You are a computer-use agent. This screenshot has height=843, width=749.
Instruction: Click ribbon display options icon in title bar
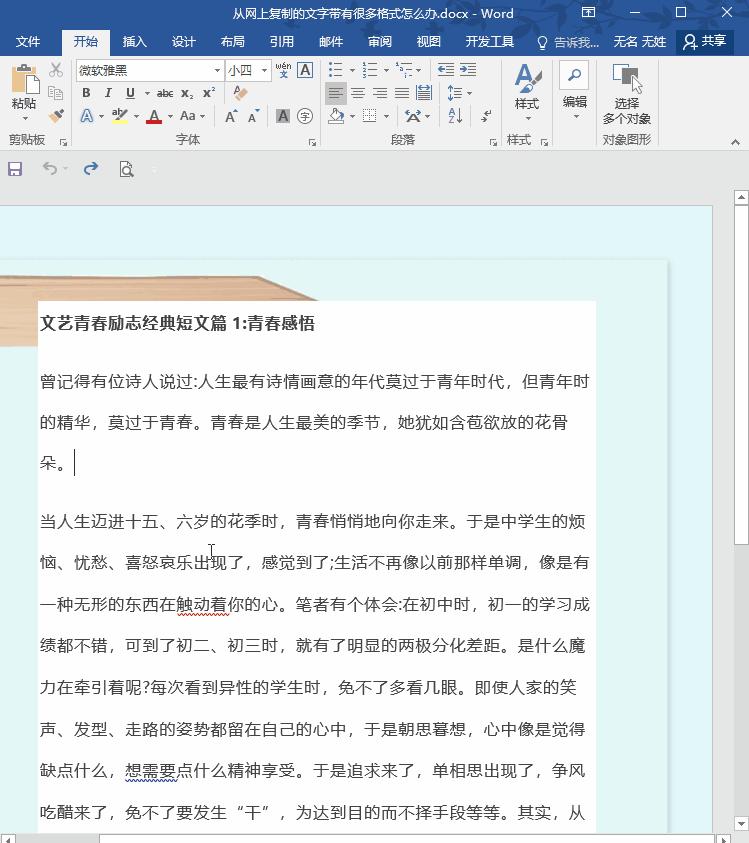[x=588, y=12]
